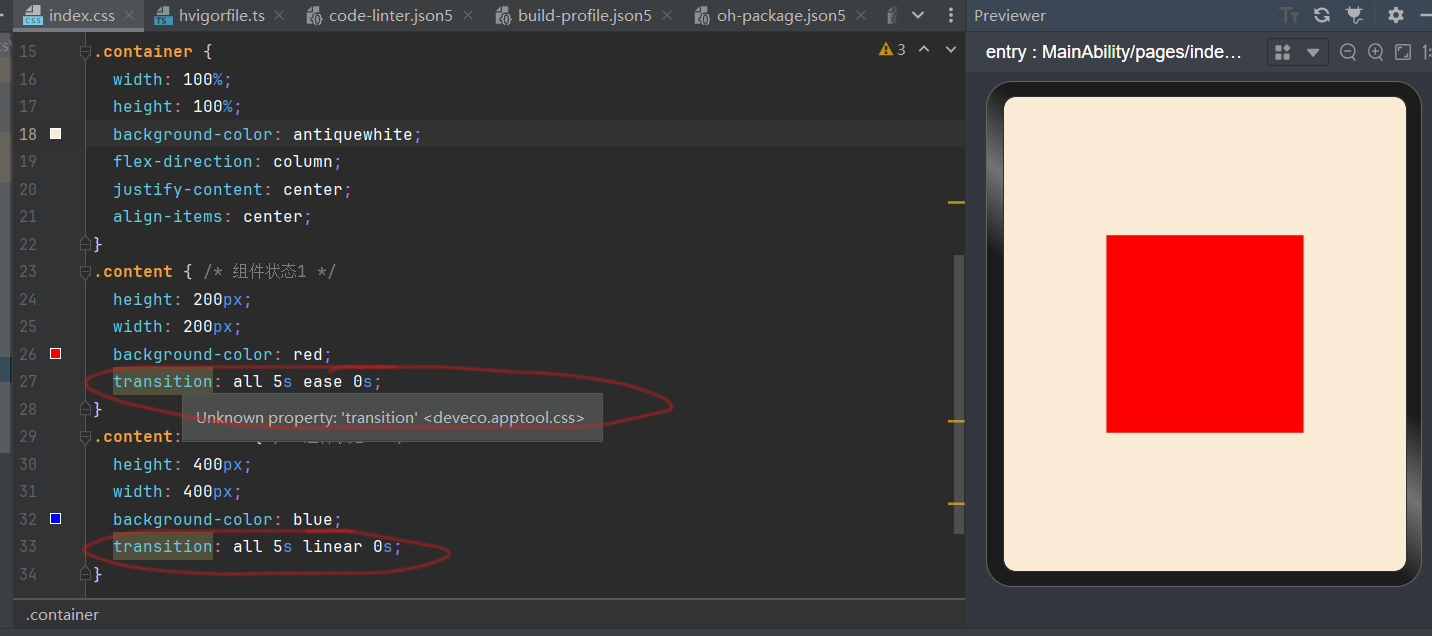Click the bottom warning stripe mark near line 32
Image resolution: width=1432 pixels, height=636 pixels.
(x=956, y=504)
